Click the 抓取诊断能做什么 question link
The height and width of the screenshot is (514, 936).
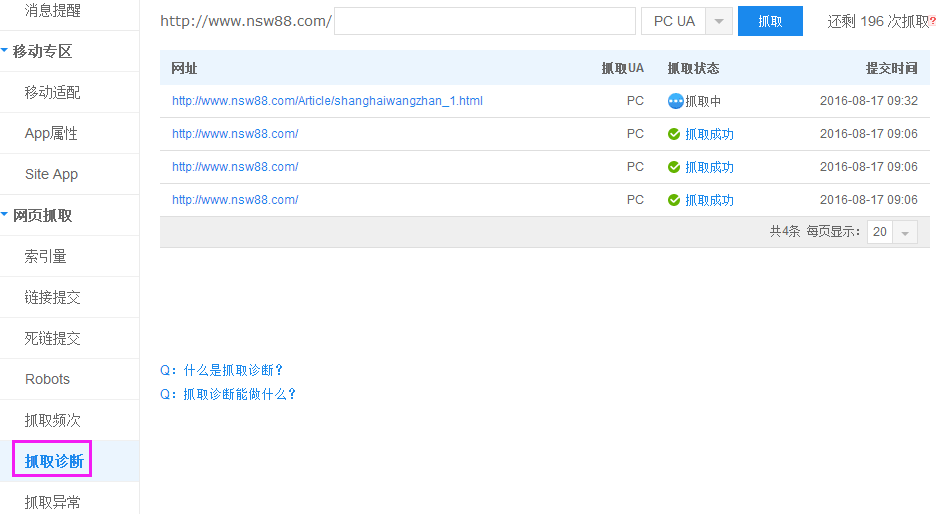point(228,394)
